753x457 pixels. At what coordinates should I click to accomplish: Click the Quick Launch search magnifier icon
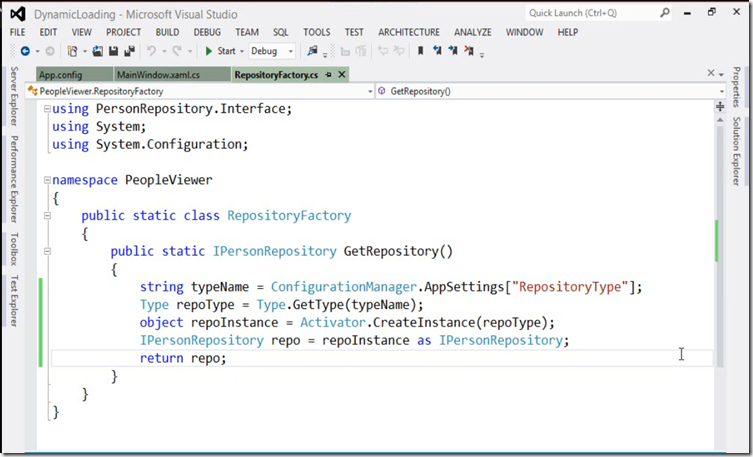tap(664, 13)
